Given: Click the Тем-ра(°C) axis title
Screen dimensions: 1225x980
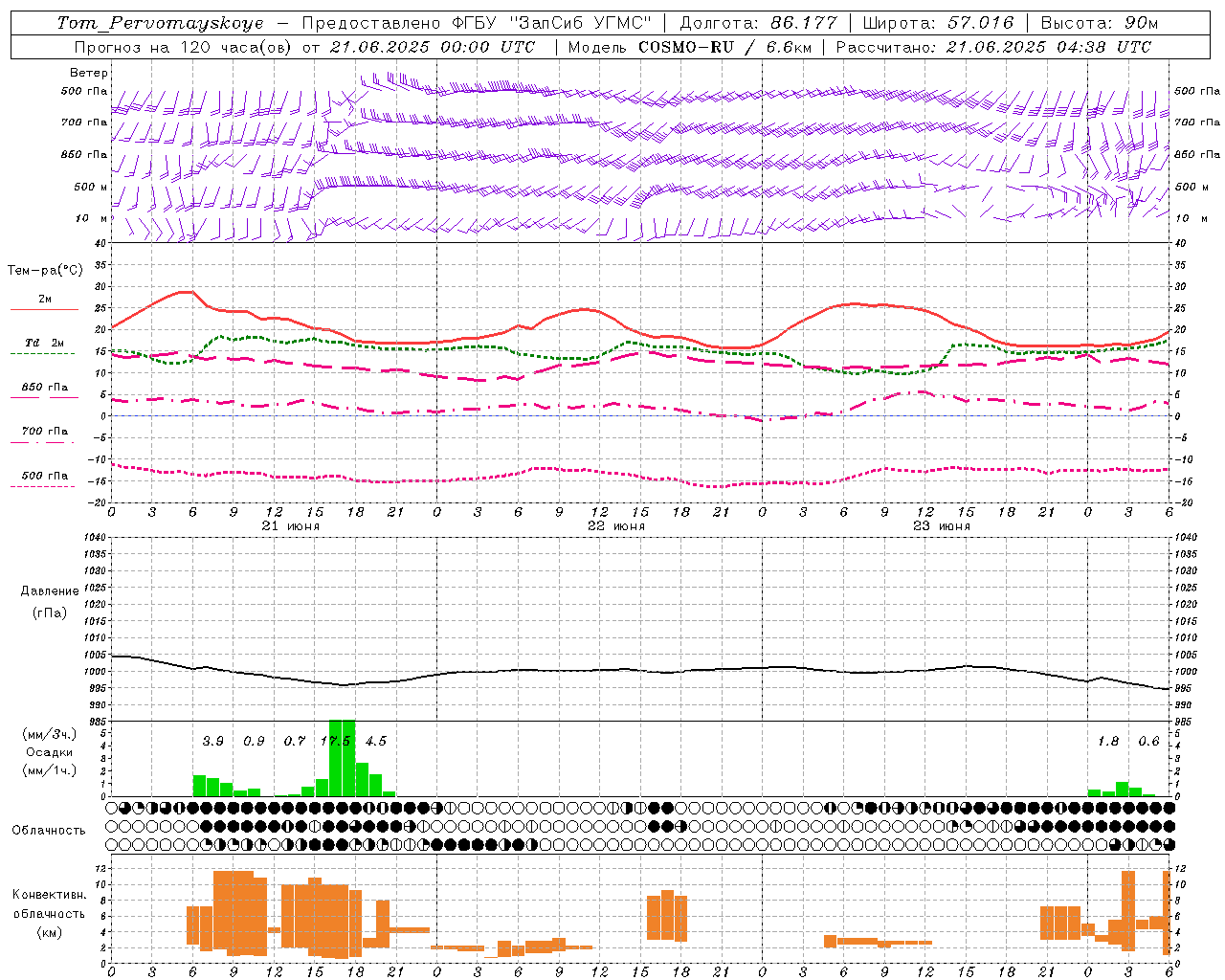Looking at the screenshot, I should [x=45, y=271].
